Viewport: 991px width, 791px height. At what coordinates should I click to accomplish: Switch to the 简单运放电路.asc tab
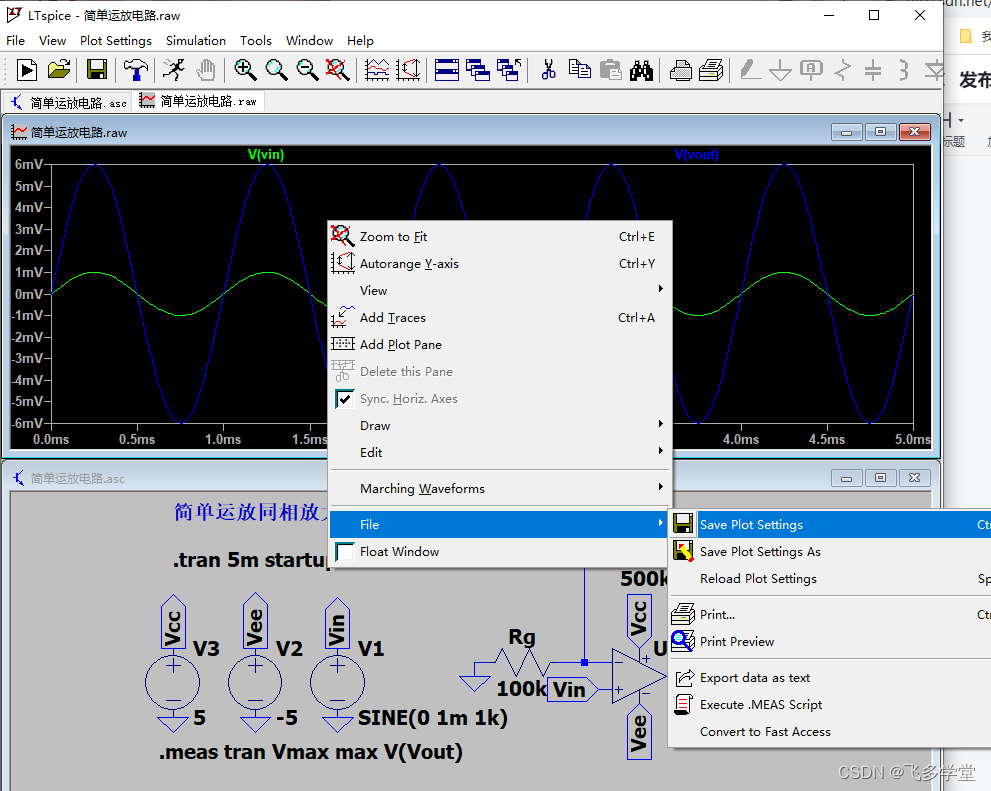point(68,102)
